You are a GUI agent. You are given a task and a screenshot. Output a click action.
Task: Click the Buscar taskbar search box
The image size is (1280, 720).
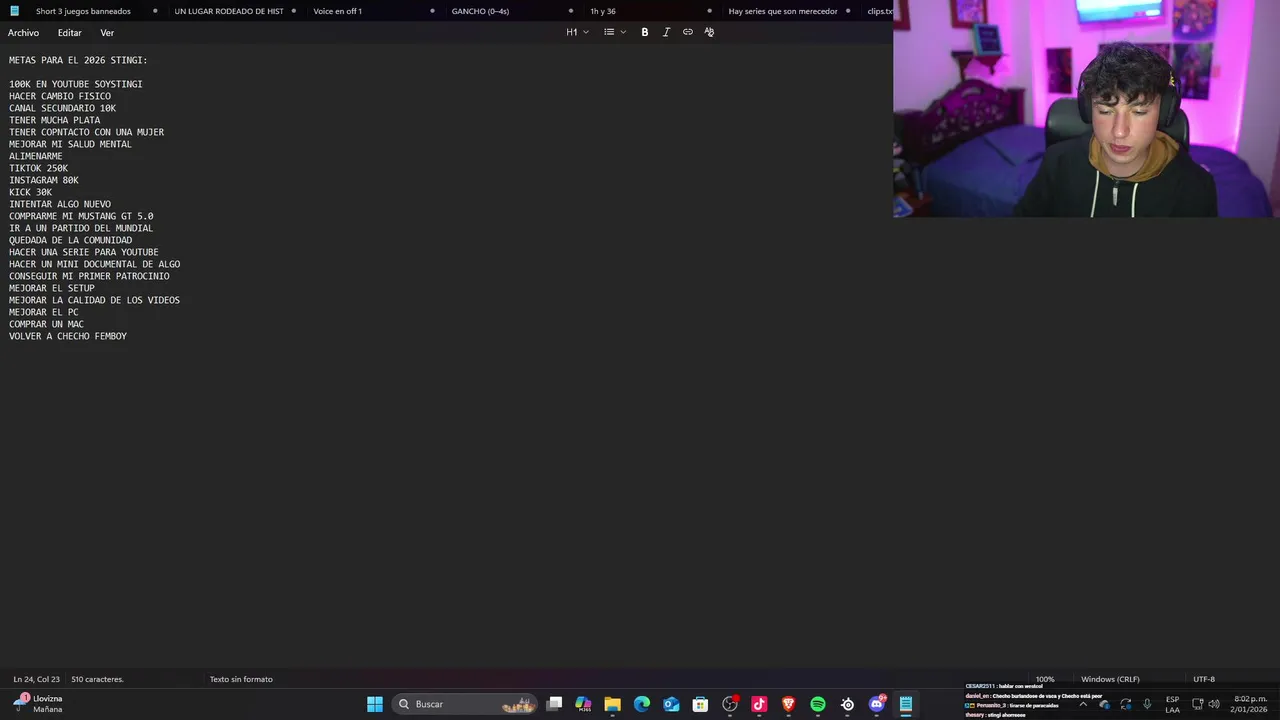(x=464, y=704)
